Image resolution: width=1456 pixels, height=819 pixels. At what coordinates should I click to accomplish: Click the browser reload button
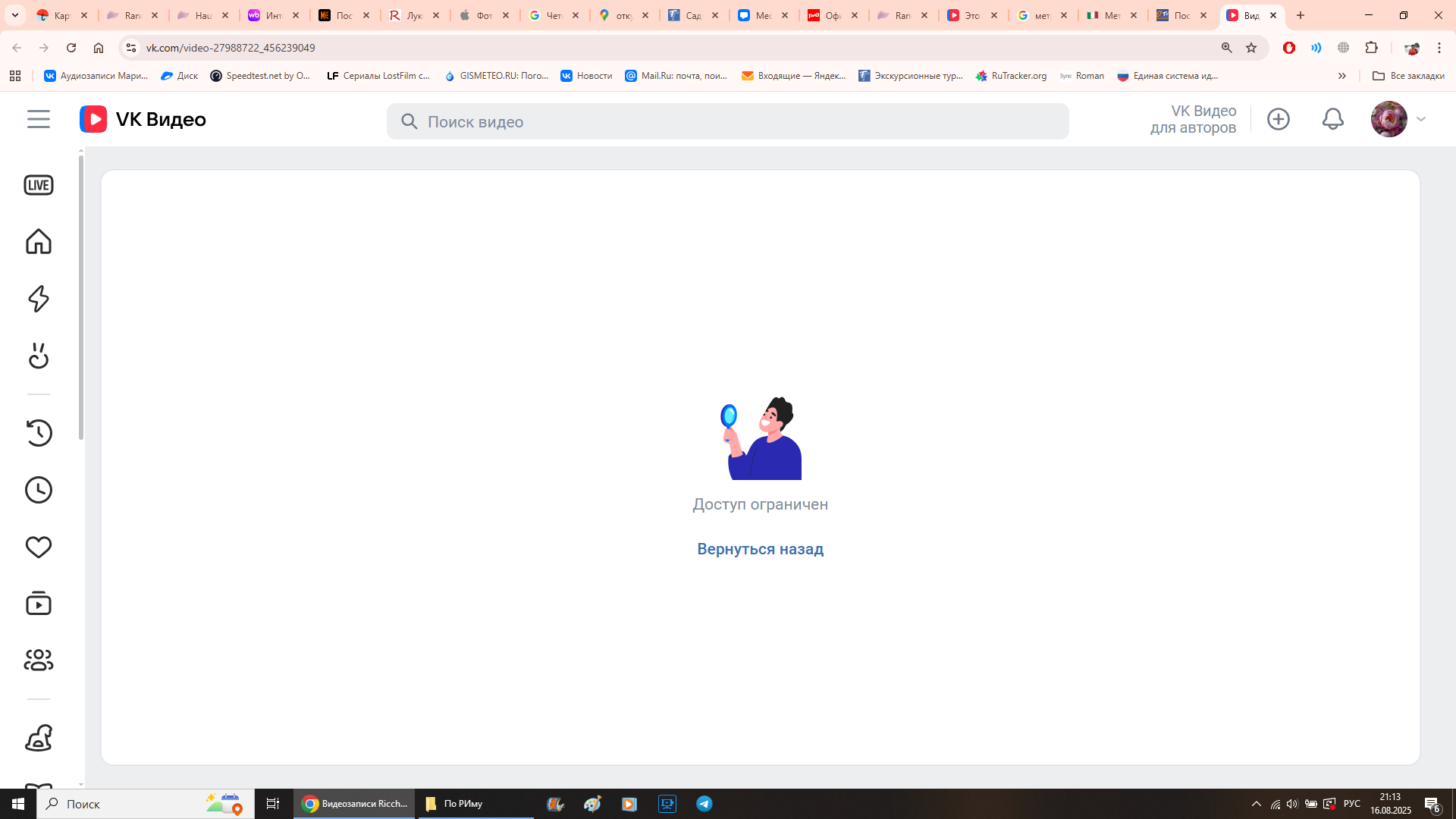click(x=71, y=48)
